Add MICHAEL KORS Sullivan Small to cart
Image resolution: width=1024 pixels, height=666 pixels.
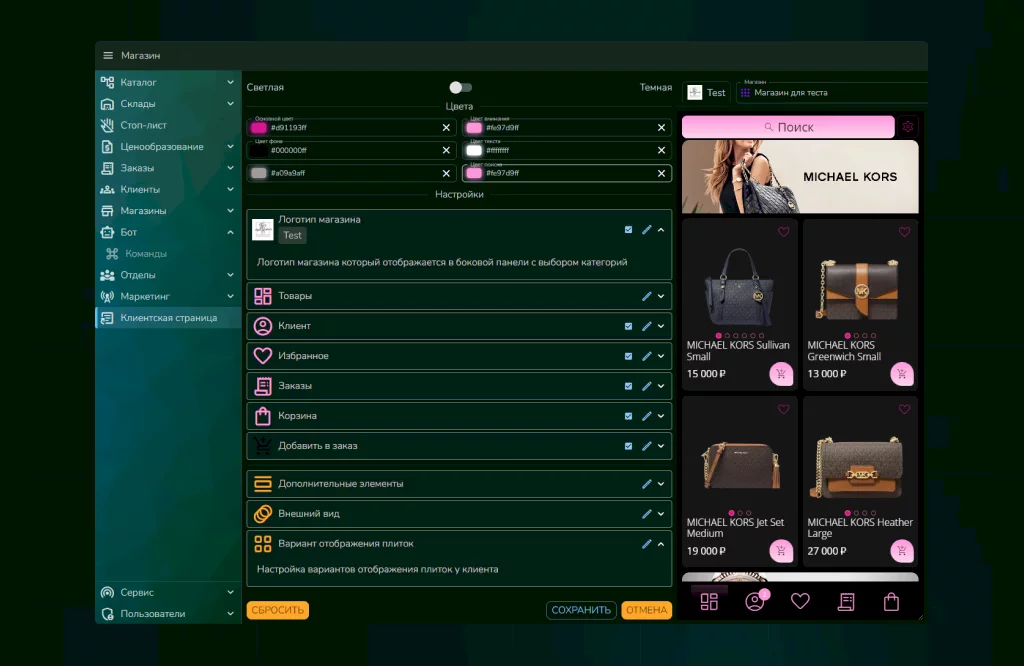pyautogui.click(x=781, y=374)
